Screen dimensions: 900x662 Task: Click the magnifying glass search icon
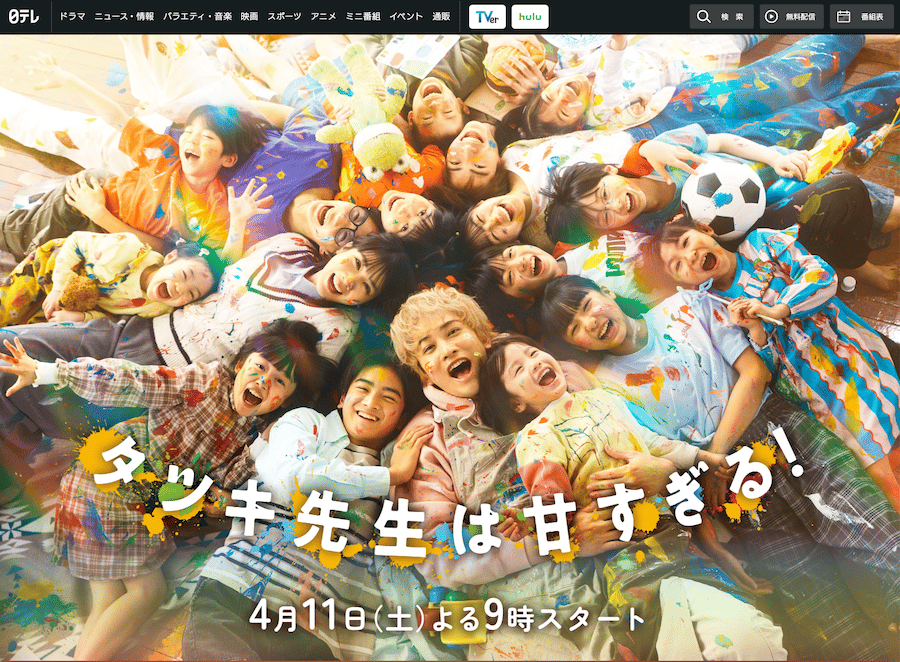pos(703,16)
